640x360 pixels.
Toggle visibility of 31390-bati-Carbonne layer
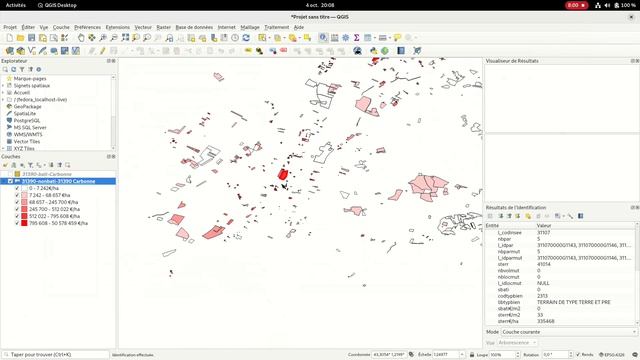pyautogui.click(x=11, y=174)
